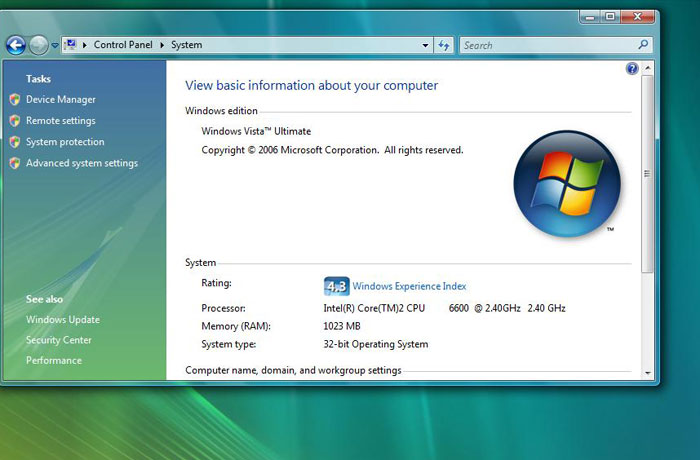Select Control Panel in the breadcrumb

tap(123, 45)
